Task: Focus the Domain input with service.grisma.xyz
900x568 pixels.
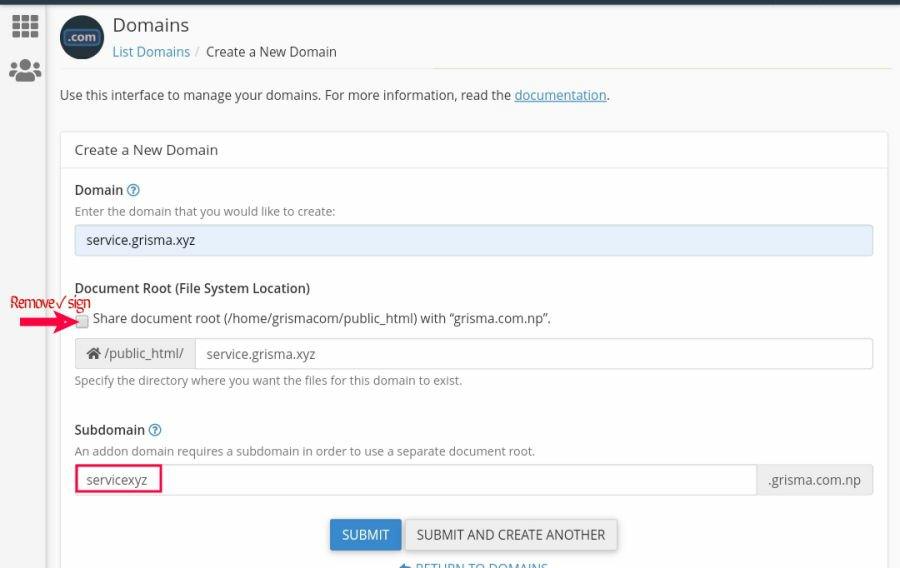Action: pos(474,240)
